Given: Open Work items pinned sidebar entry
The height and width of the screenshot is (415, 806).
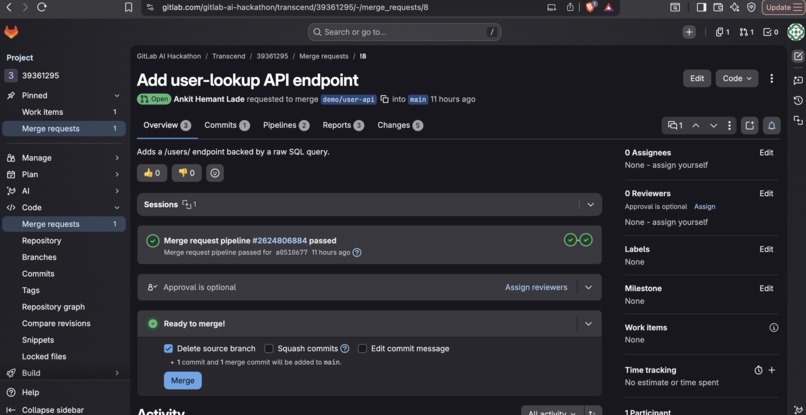Looking at the screenshot, I should click(x=64, y=112).
